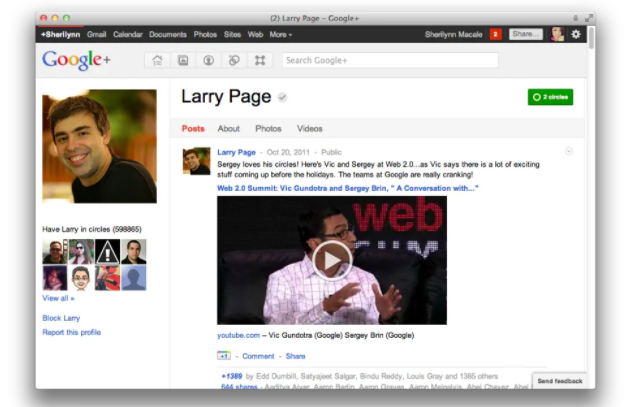626x407 pixels.
Task: Open the Games icon in toolbar
Action: click(x=259, y=60)
